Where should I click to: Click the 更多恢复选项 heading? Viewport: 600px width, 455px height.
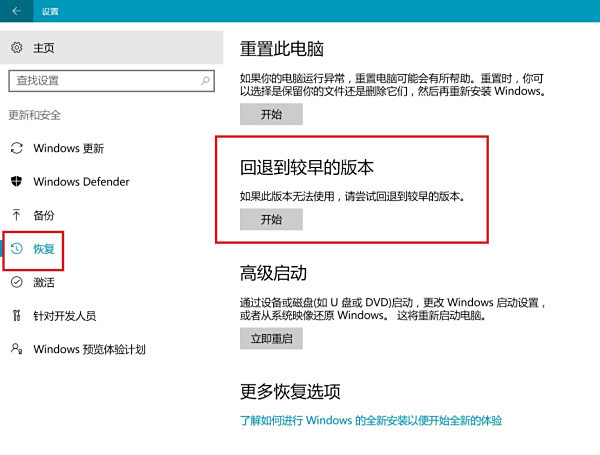[290, 391]
